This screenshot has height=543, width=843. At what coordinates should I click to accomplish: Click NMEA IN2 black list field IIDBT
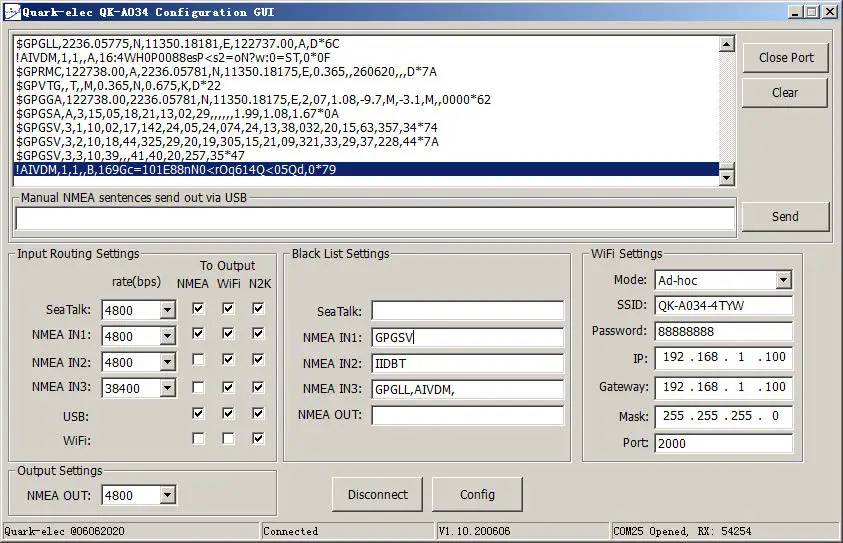click(x=467, y=363)
